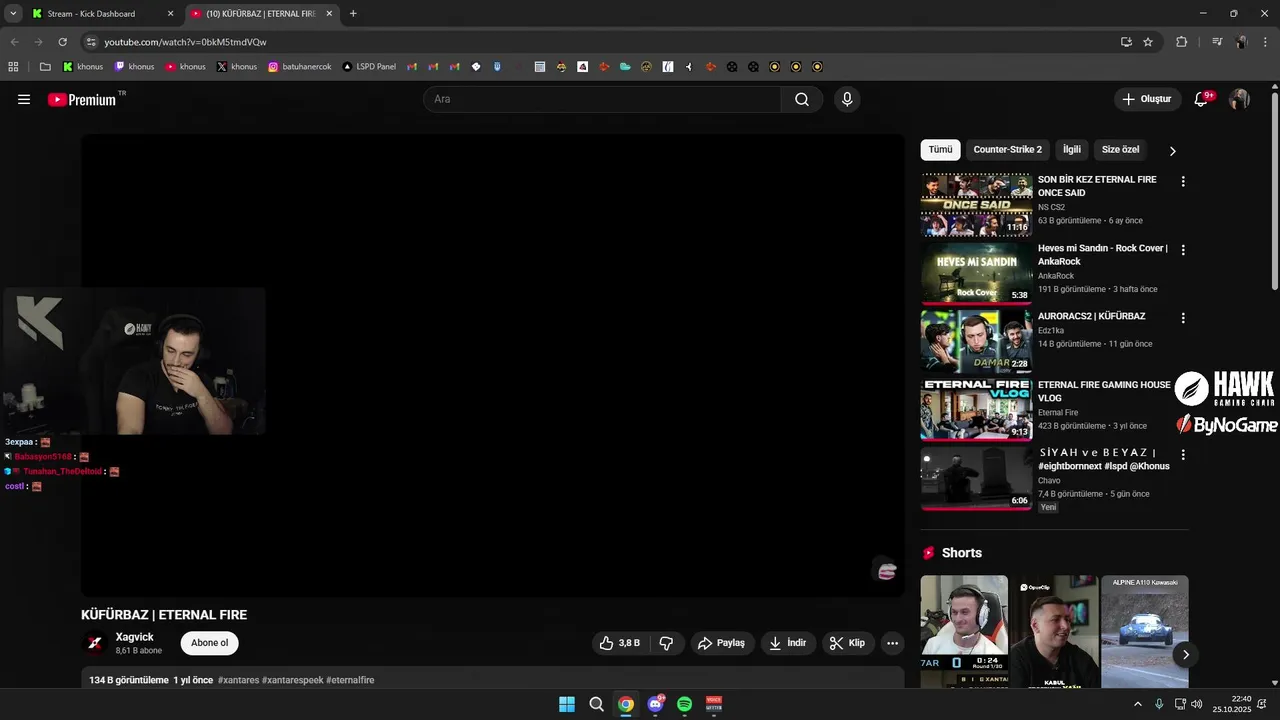
Task: Open options for SİYAH ve BEYAZ video
Action: (1183, 454)
